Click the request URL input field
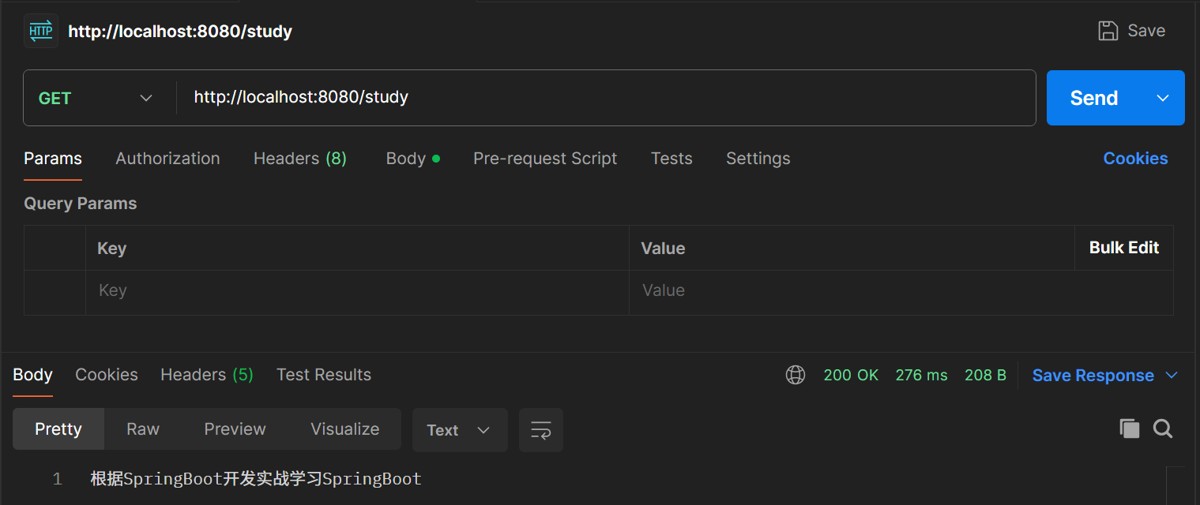This screenshot has width=1200, height=505. (x=600, y=98)
